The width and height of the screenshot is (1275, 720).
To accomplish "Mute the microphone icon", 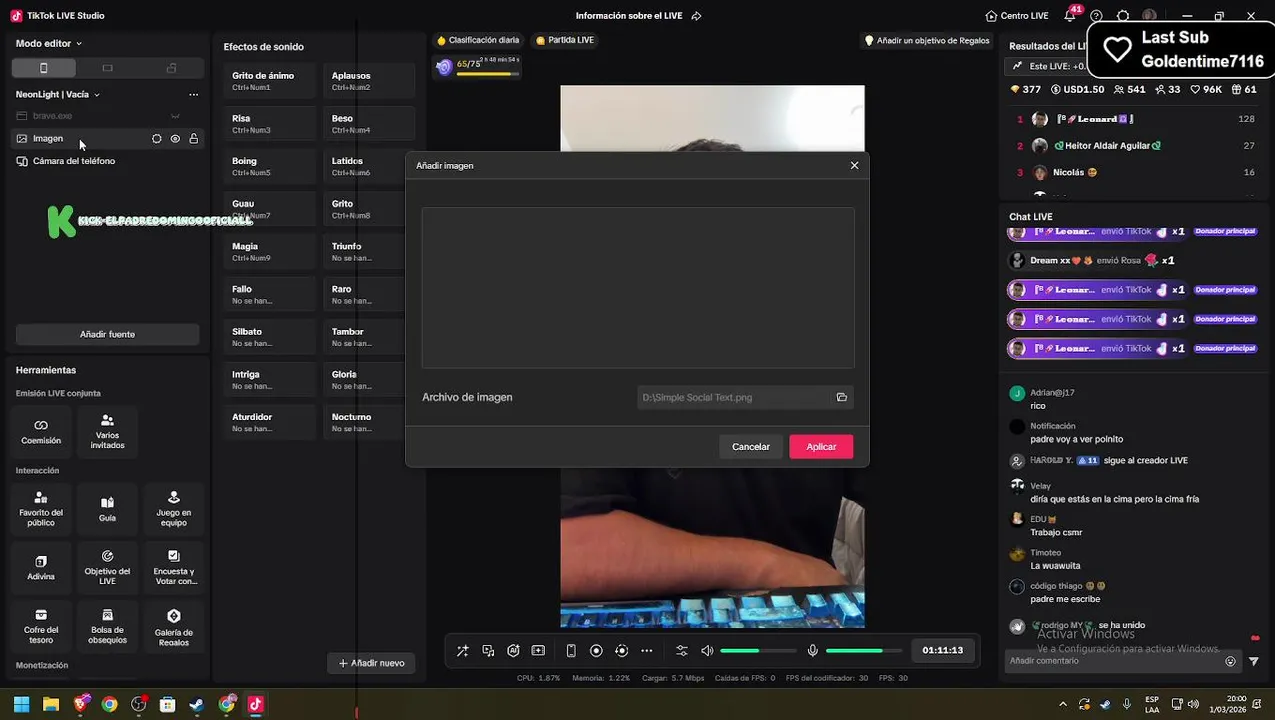I will (813, 651).
